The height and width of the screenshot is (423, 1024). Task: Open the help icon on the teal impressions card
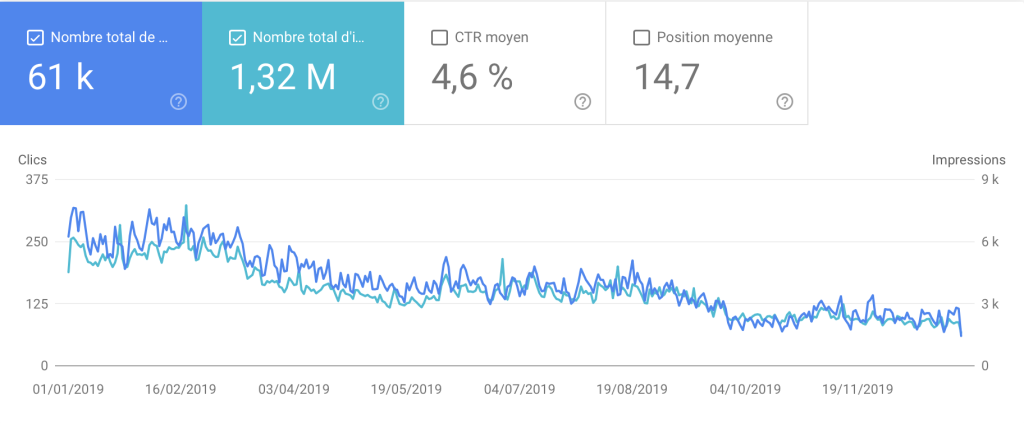(380, 101)
